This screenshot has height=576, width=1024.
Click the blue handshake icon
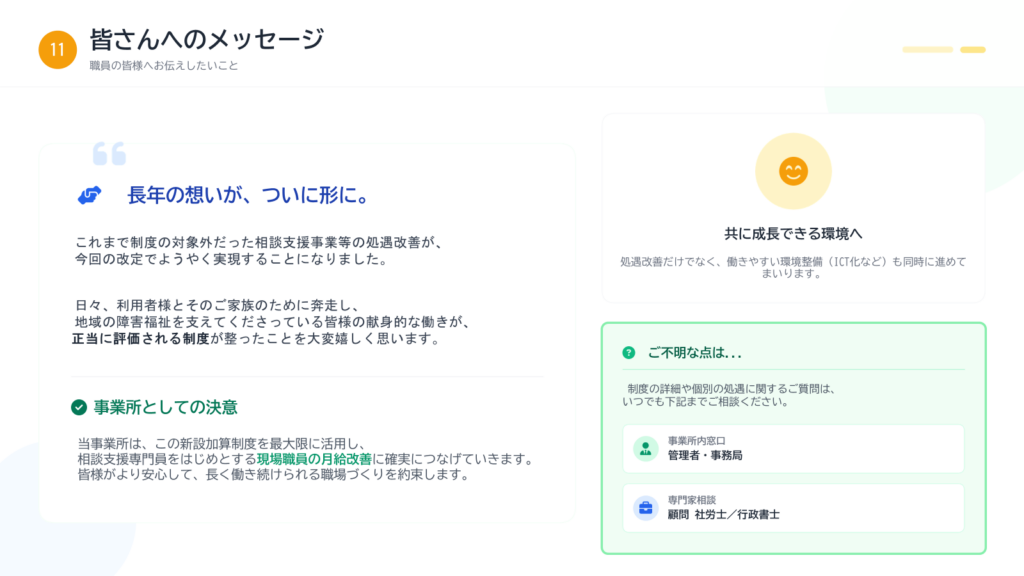click(x=90, y=196)
